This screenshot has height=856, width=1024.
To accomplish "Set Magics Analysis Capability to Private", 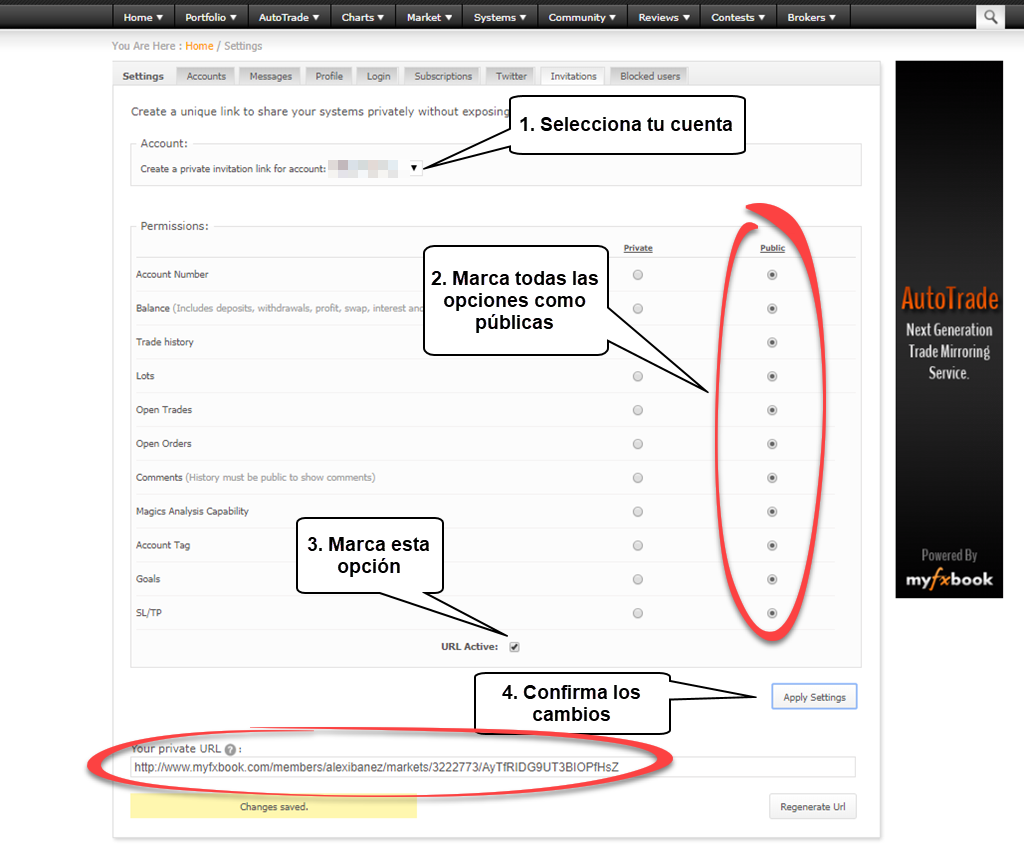I will pyautogui.click(x=637, y=512).
